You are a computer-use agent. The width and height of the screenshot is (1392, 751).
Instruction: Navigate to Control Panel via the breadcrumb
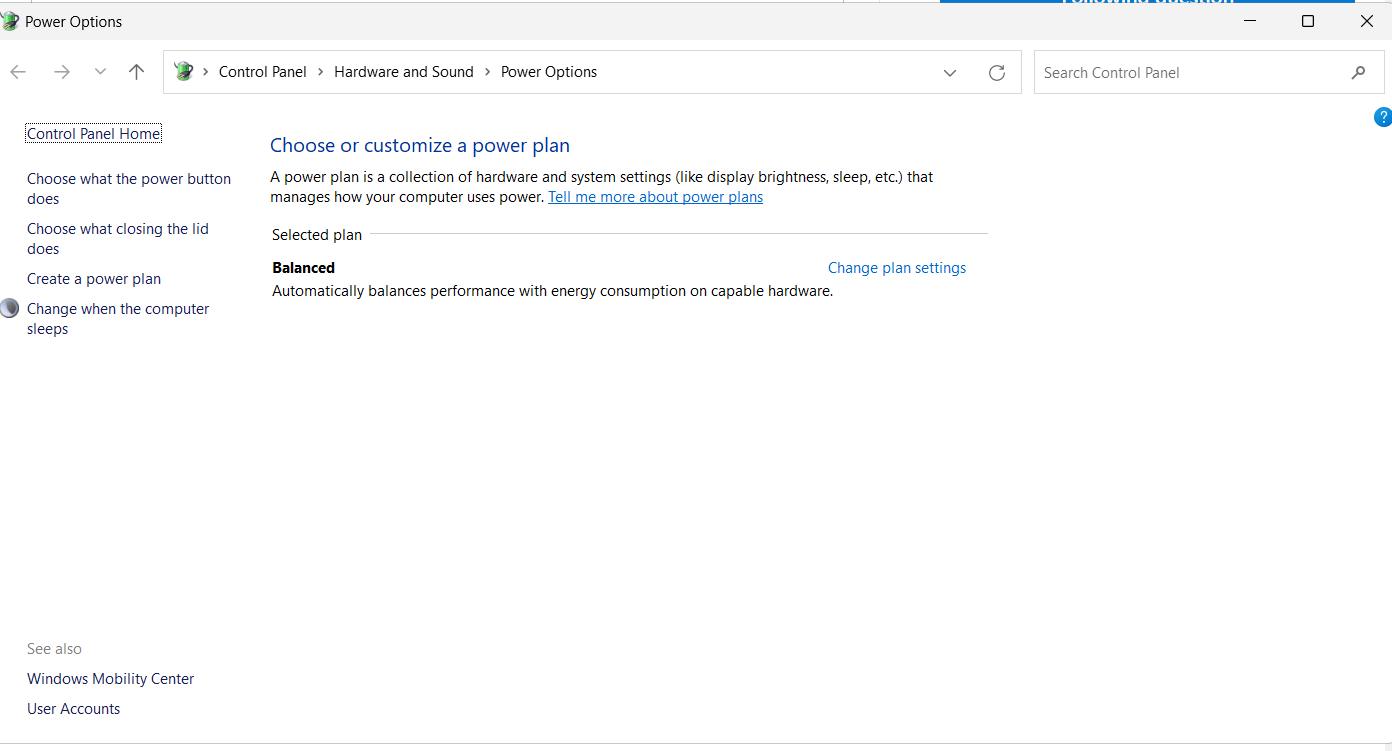click(262, 71)
